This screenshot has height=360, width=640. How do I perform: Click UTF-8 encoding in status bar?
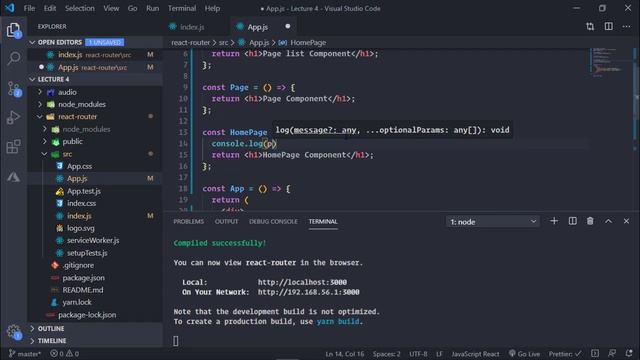click(x=418, y=354)
